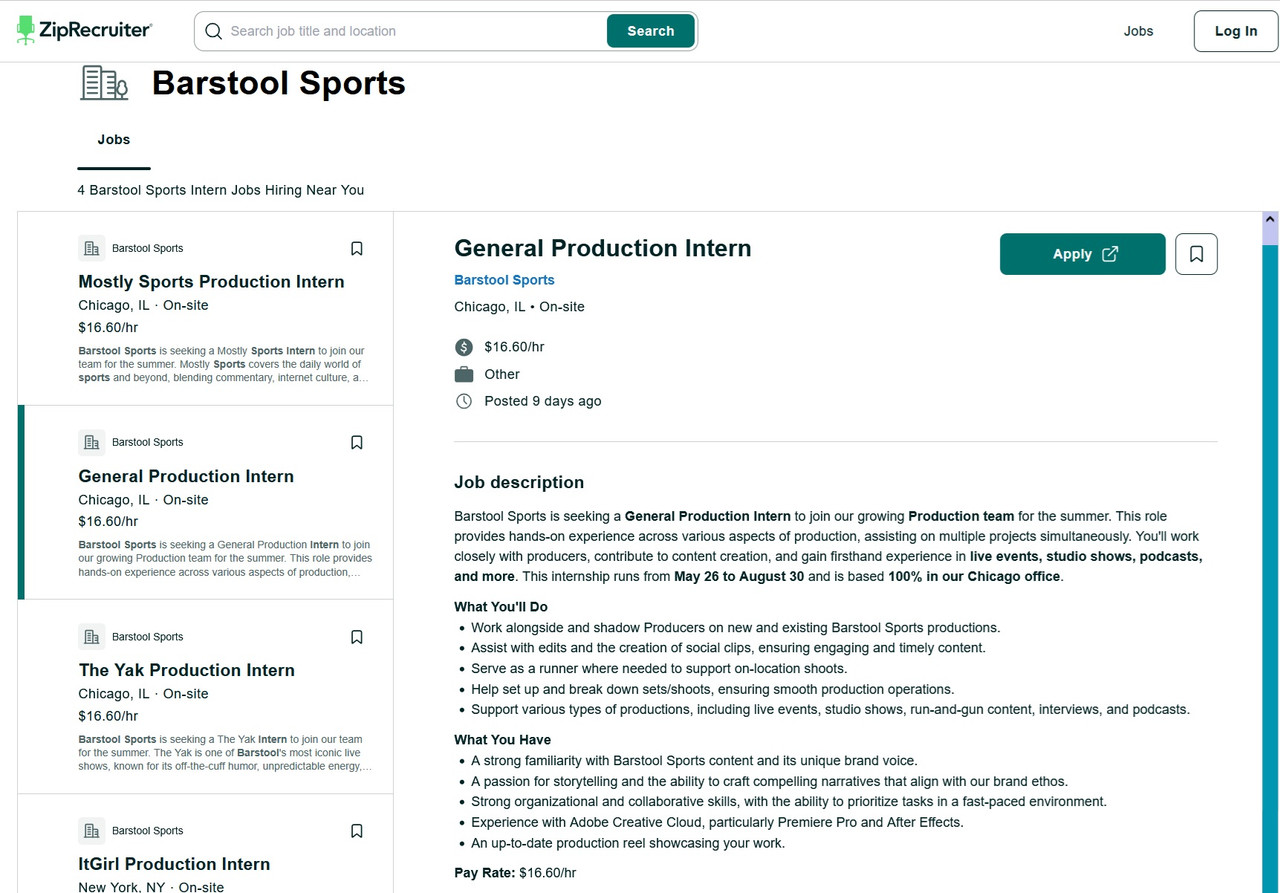
Task: Click the dollar salary icon
Action: click(464, 347)
